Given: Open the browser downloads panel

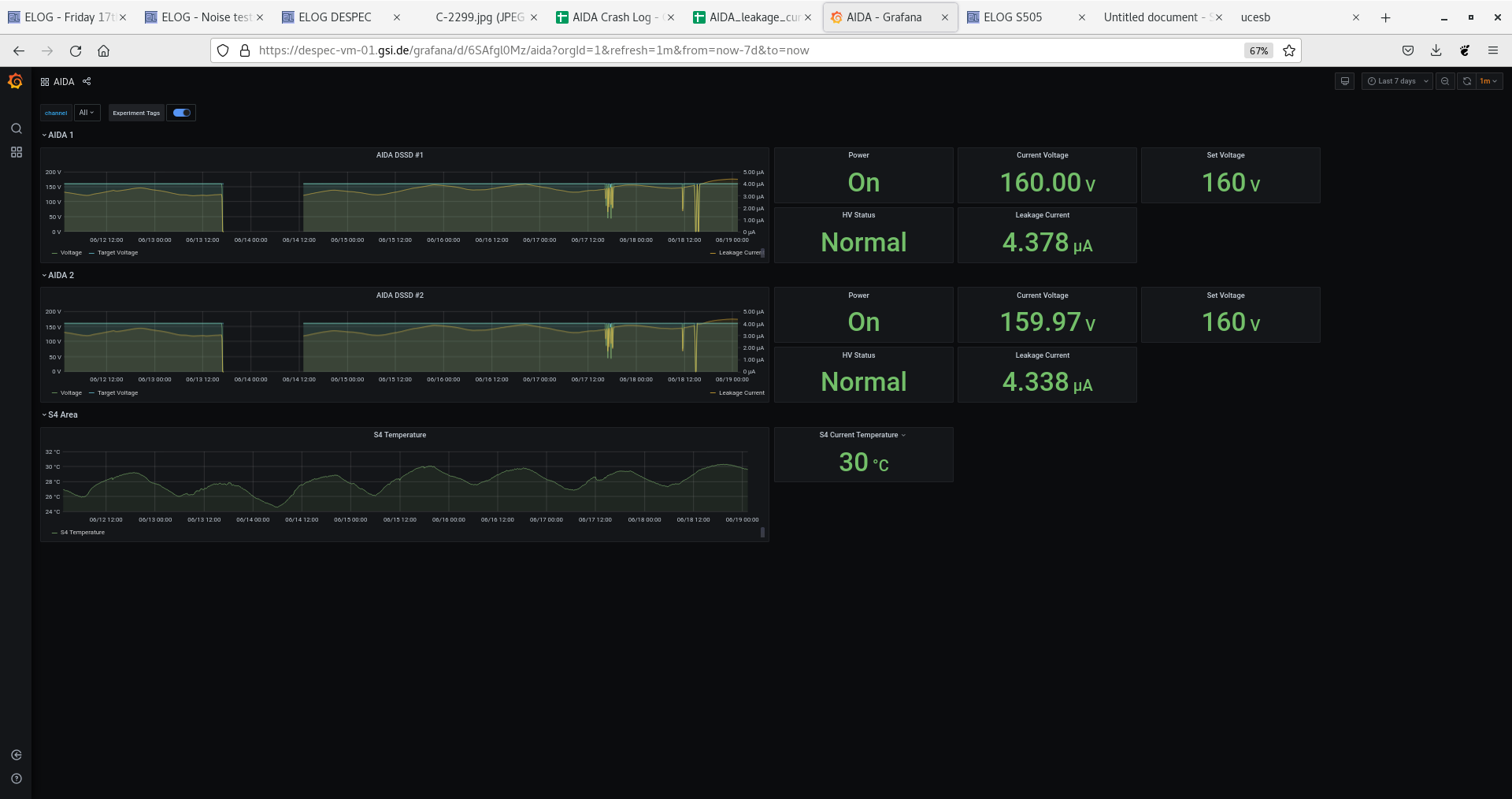Looking at the screenshot, I should [x=1436, y=50].
